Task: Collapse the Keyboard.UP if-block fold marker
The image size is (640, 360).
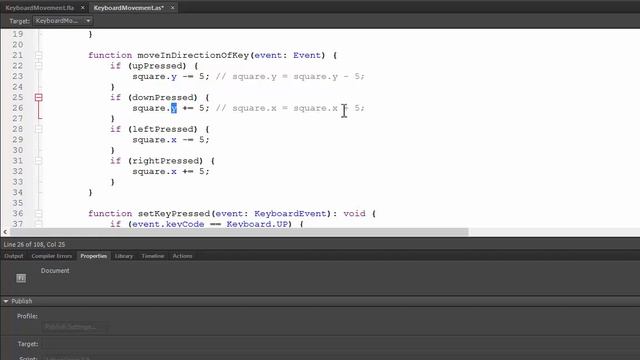Action: 38,224
